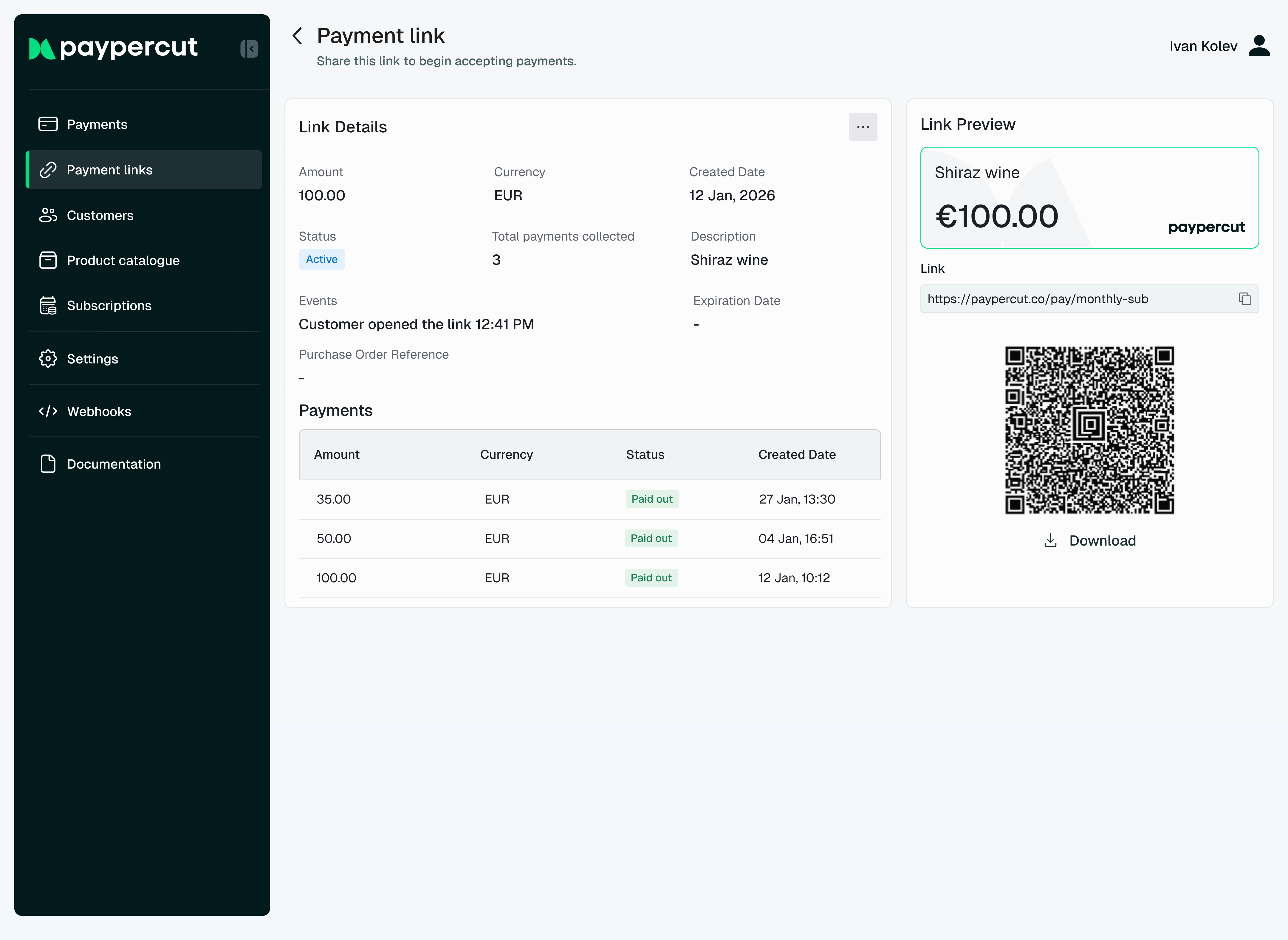
Task: Click the QR code image
Action: coord(1089,430)
